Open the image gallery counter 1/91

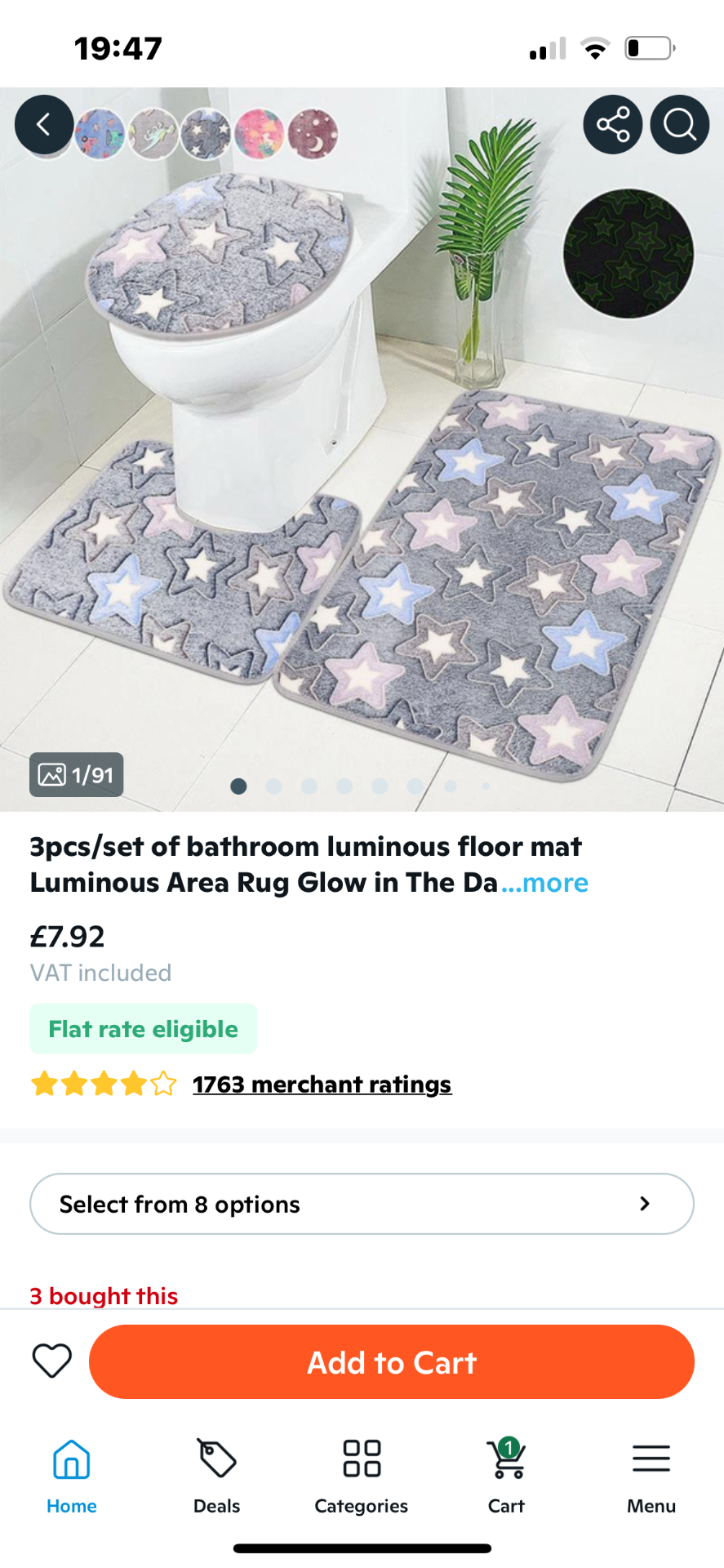point(77,774)
